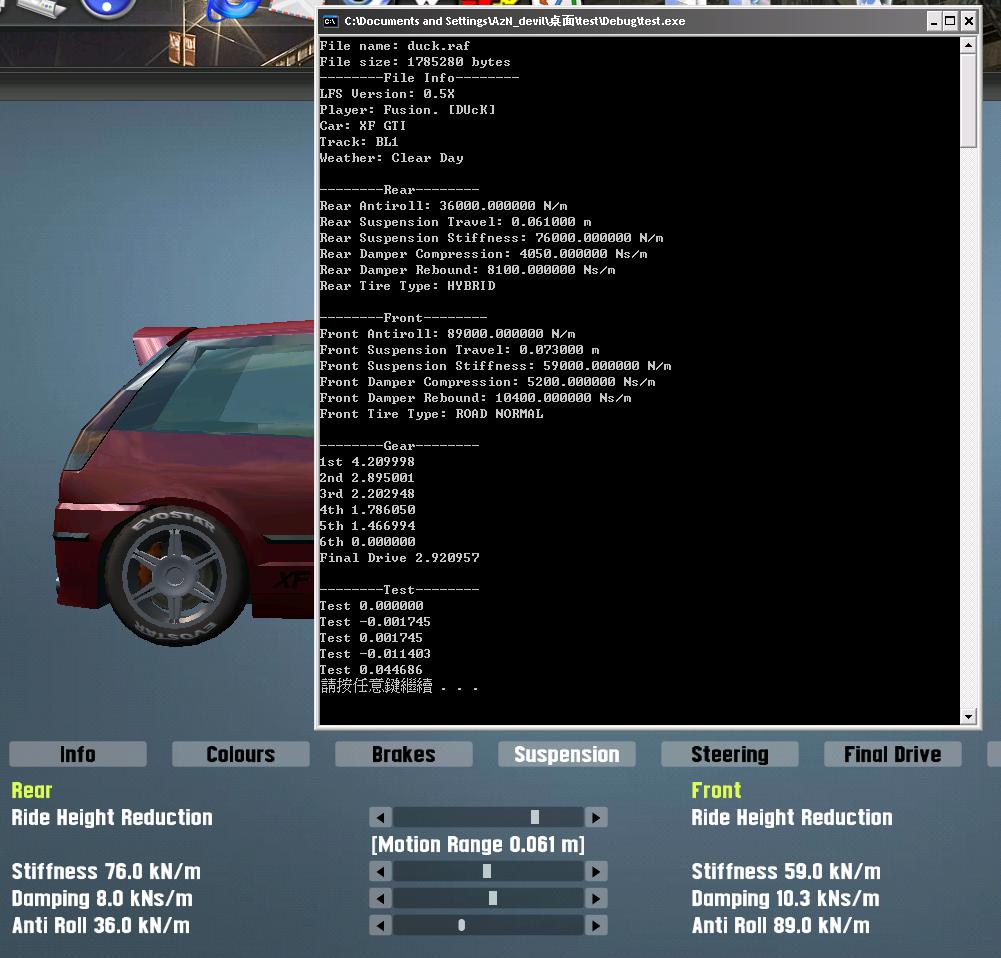Click Front Damping 10.3 kNs/m label
1001x958 pixels.
(x=785, y=899)
